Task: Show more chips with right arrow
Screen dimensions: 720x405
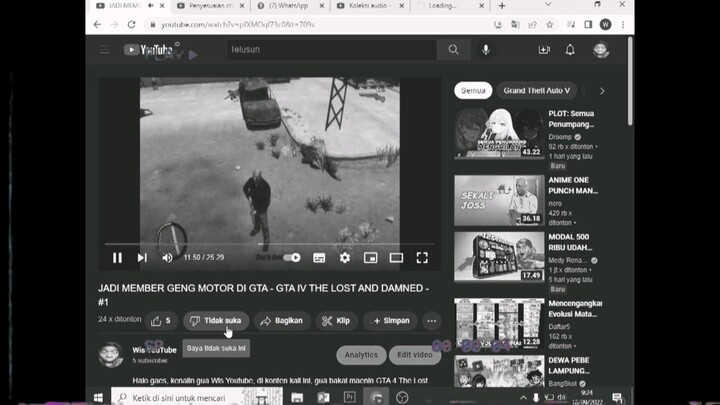Action: pos(602,91)
